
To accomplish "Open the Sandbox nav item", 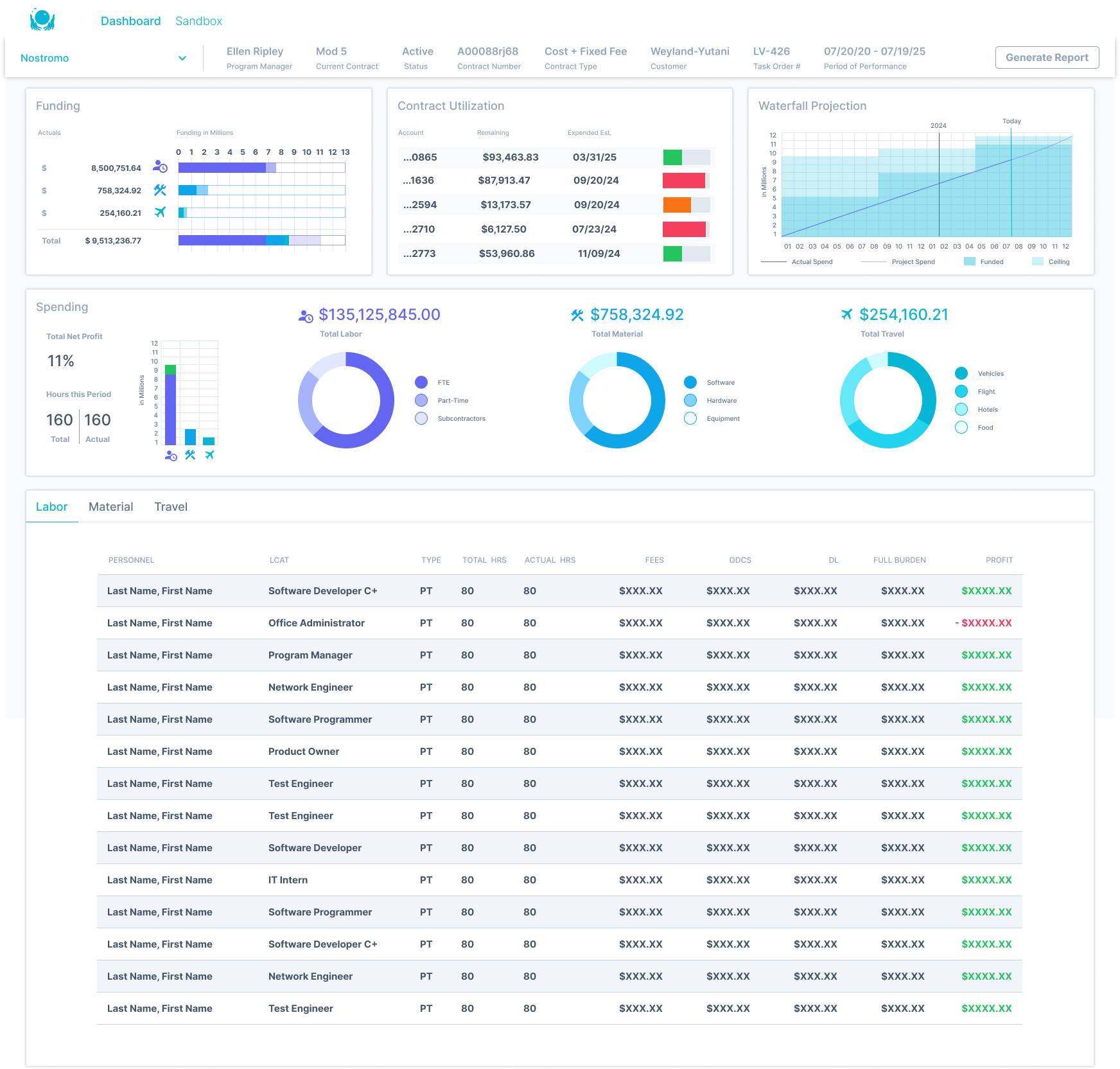I will [x=199, y=21].
